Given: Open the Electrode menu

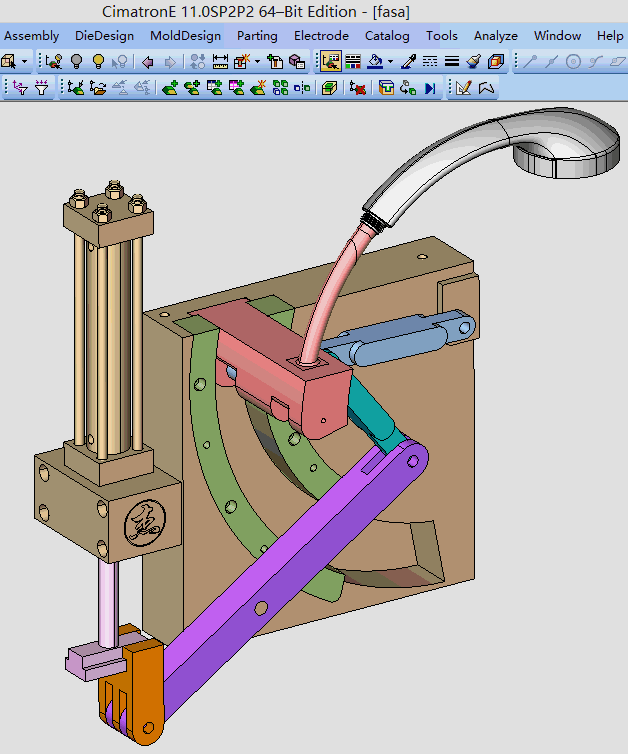Looking at the screenshot, I should point(321,36).
